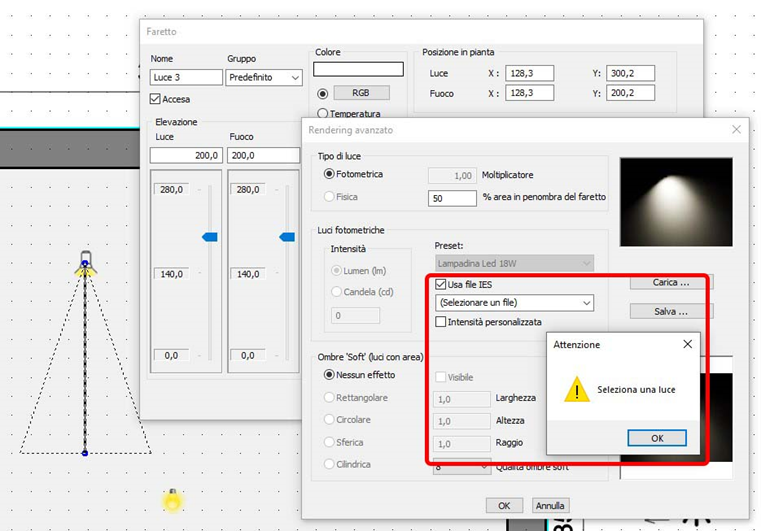
Task: Toggle the Accesa checkbox
Action: [155, 99]
